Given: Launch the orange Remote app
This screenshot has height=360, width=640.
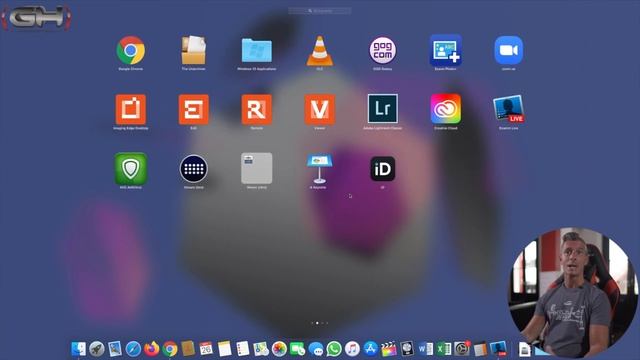Looking at the screenshot, I should (256, 109).
